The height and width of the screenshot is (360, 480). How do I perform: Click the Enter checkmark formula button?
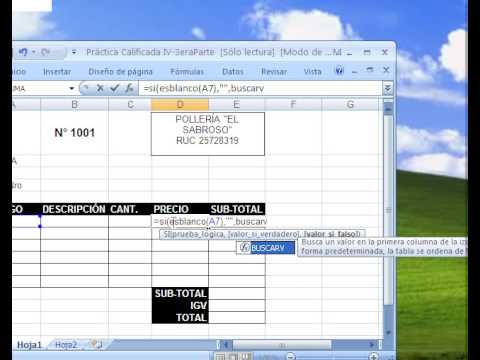[x=115, y=88]
